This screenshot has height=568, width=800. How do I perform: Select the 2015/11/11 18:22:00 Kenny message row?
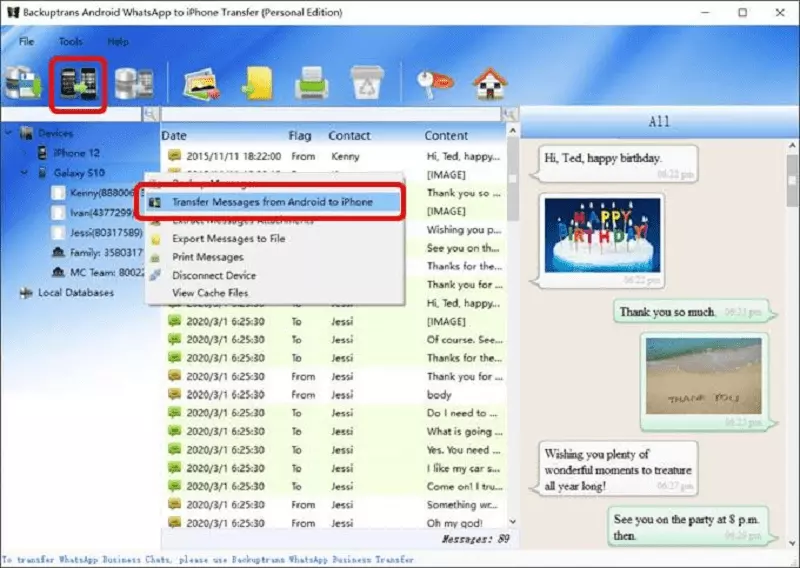334,156
